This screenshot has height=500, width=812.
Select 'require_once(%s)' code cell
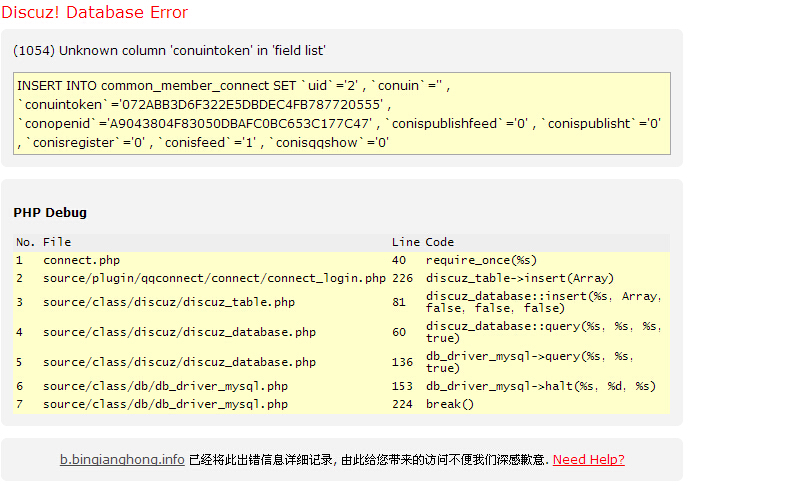[x=482, y=260]
